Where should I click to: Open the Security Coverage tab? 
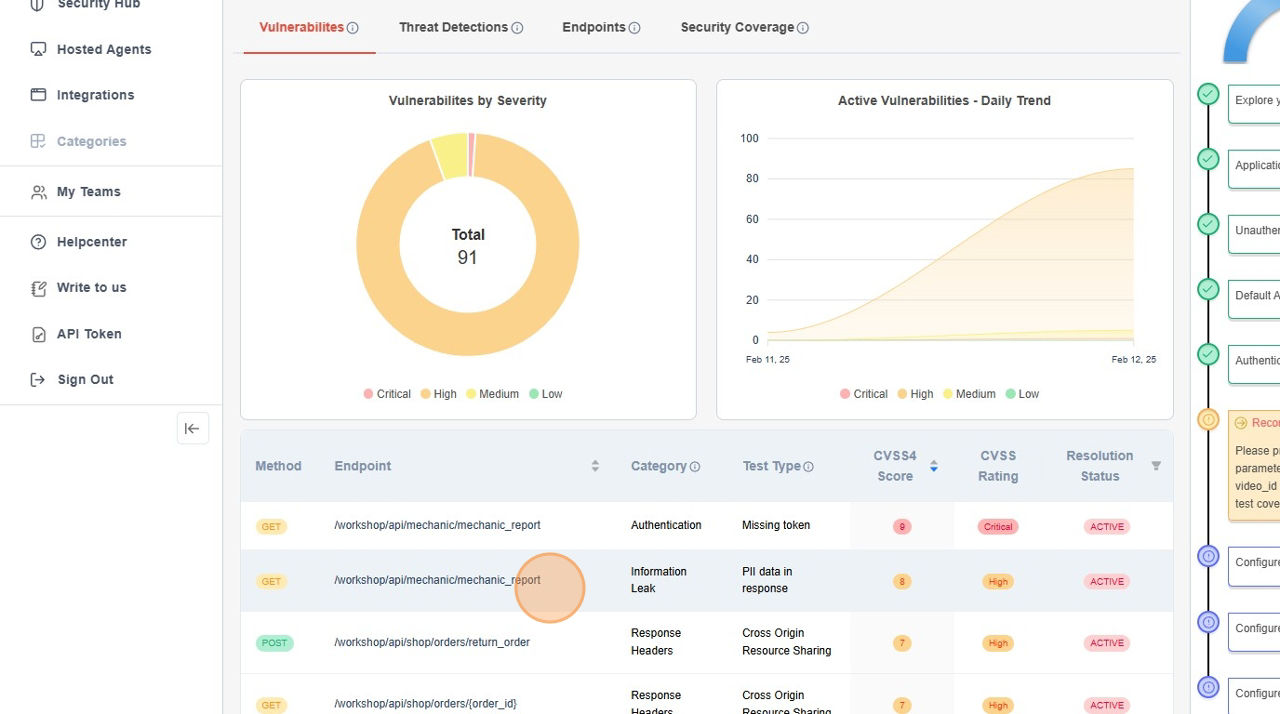pos(737,28)
